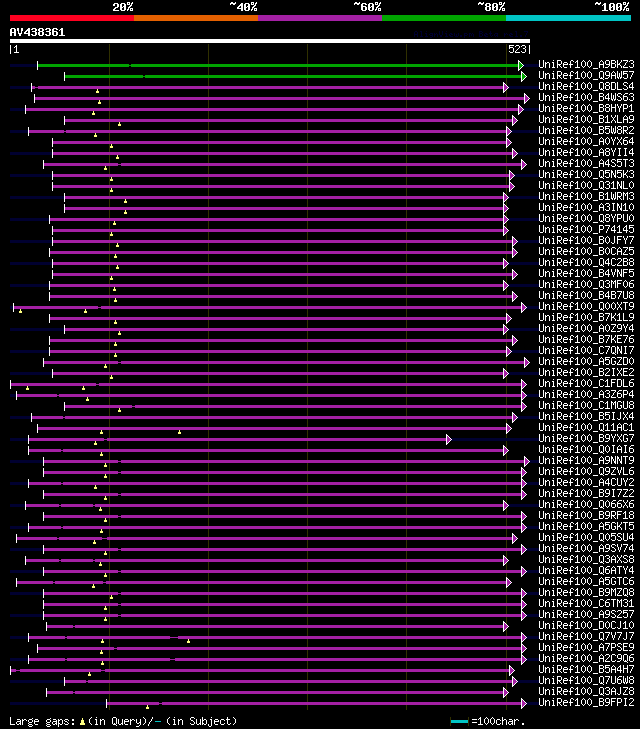Click the UniRef100_B9FPI2 label
This screenshot has height=729, width=640.
pyautogui.click(x=586, y=702)
